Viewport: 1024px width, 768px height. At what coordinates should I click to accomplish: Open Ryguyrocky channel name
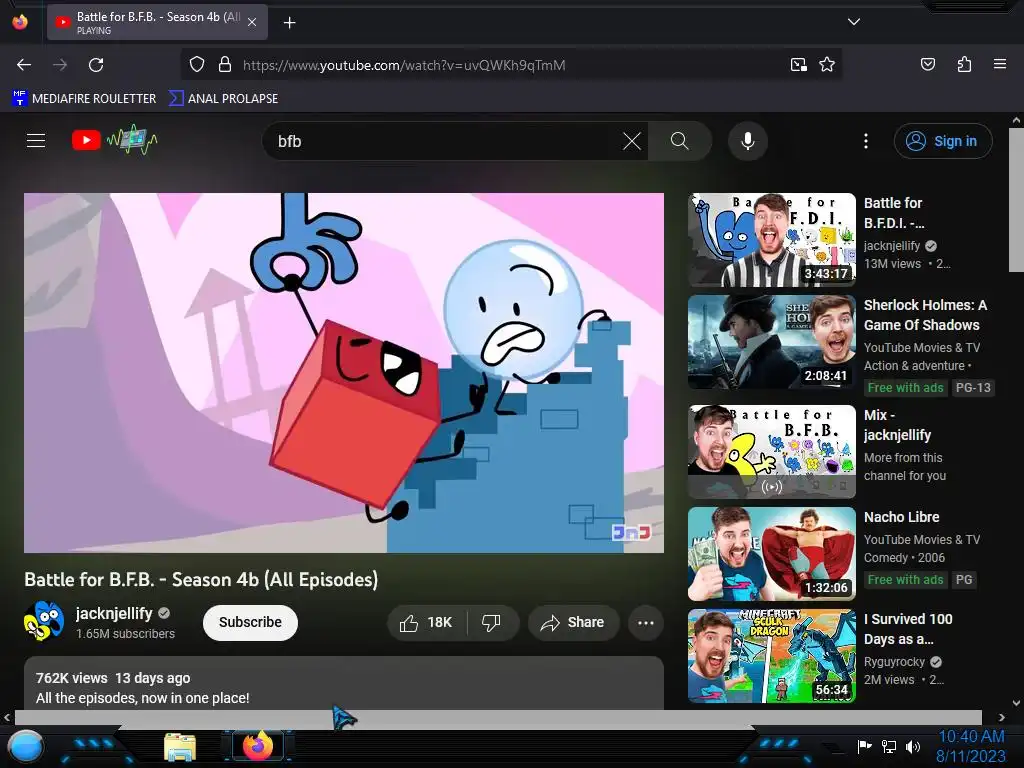[894, 662]
